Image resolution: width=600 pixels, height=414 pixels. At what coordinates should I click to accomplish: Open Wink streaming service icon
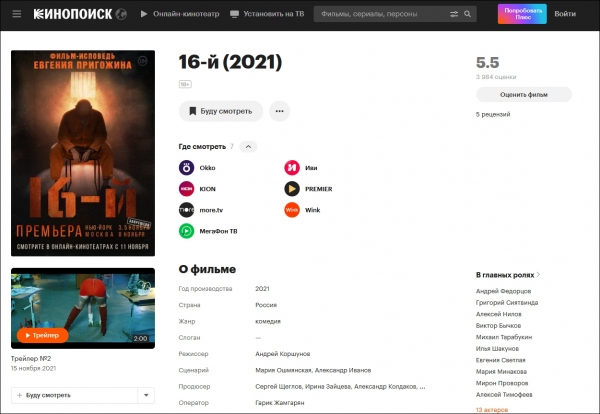pos(292,210)
